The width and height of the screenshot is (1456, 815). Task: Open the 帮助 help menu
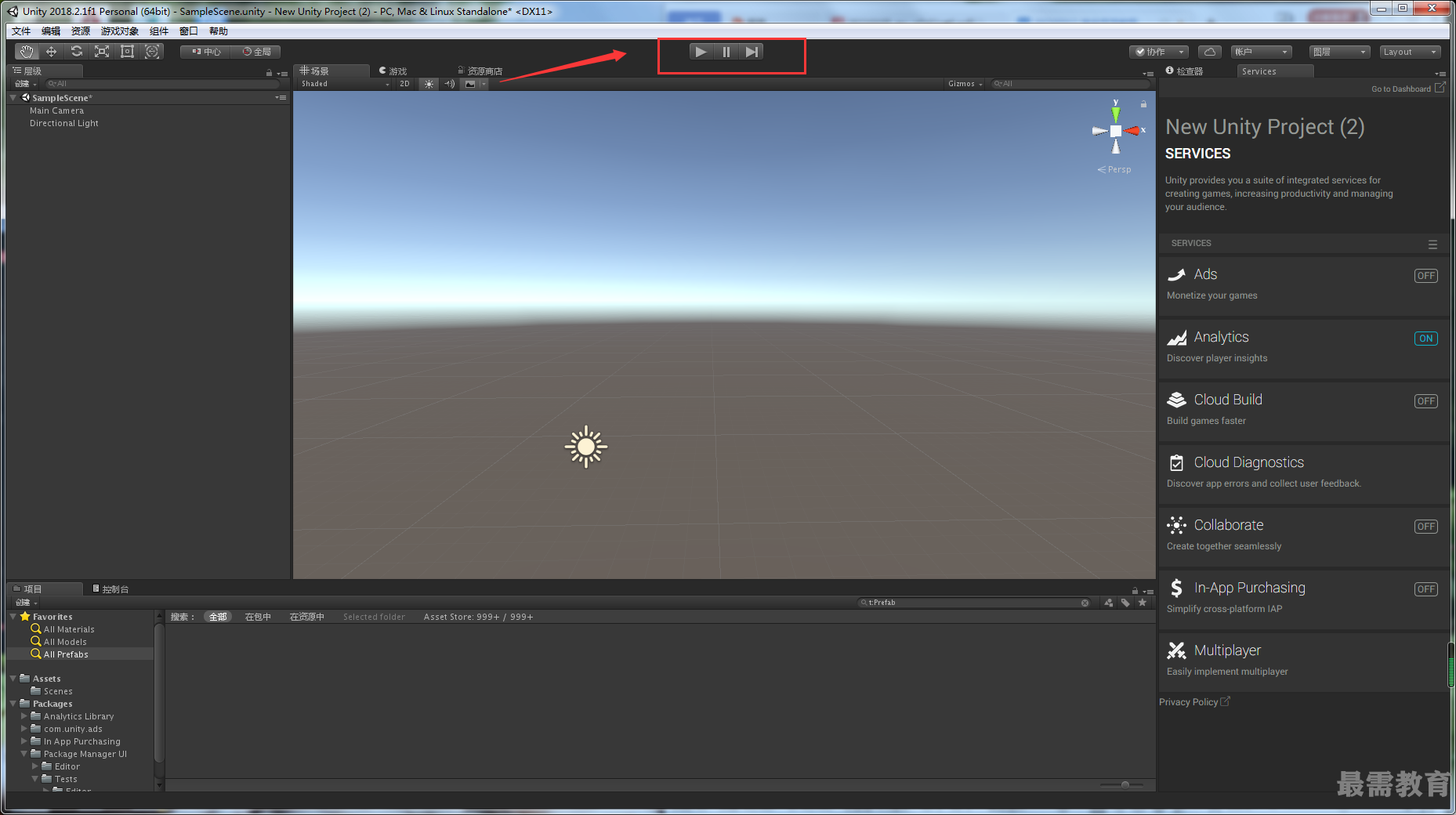click(x=219, y=31)
